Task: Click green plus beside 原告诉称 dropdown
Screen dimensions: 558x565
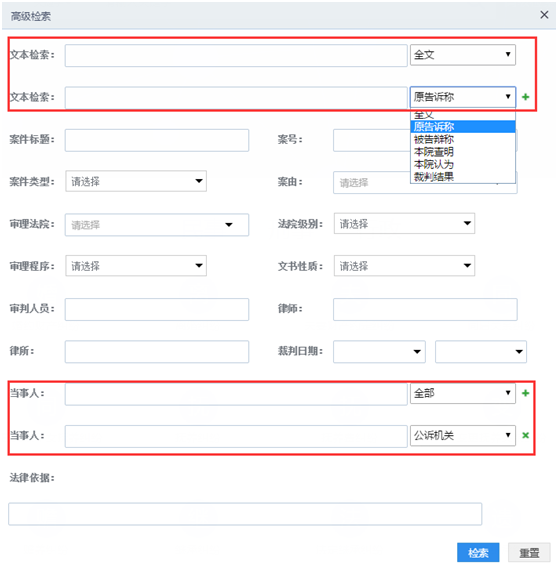Action: tap(525, 97)
